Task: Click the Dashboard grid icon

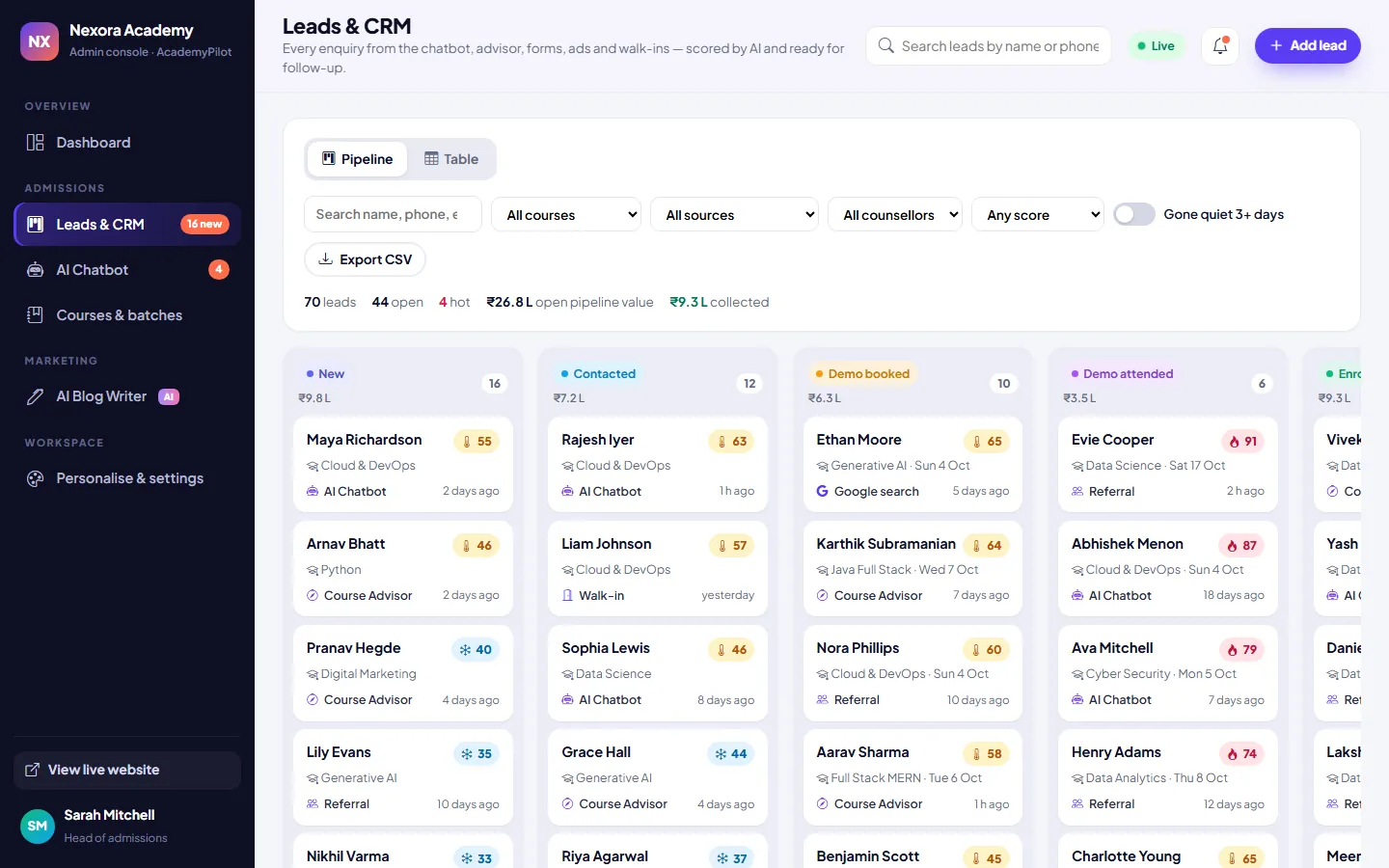Action: pyautogui.click(x=36, y=143)
